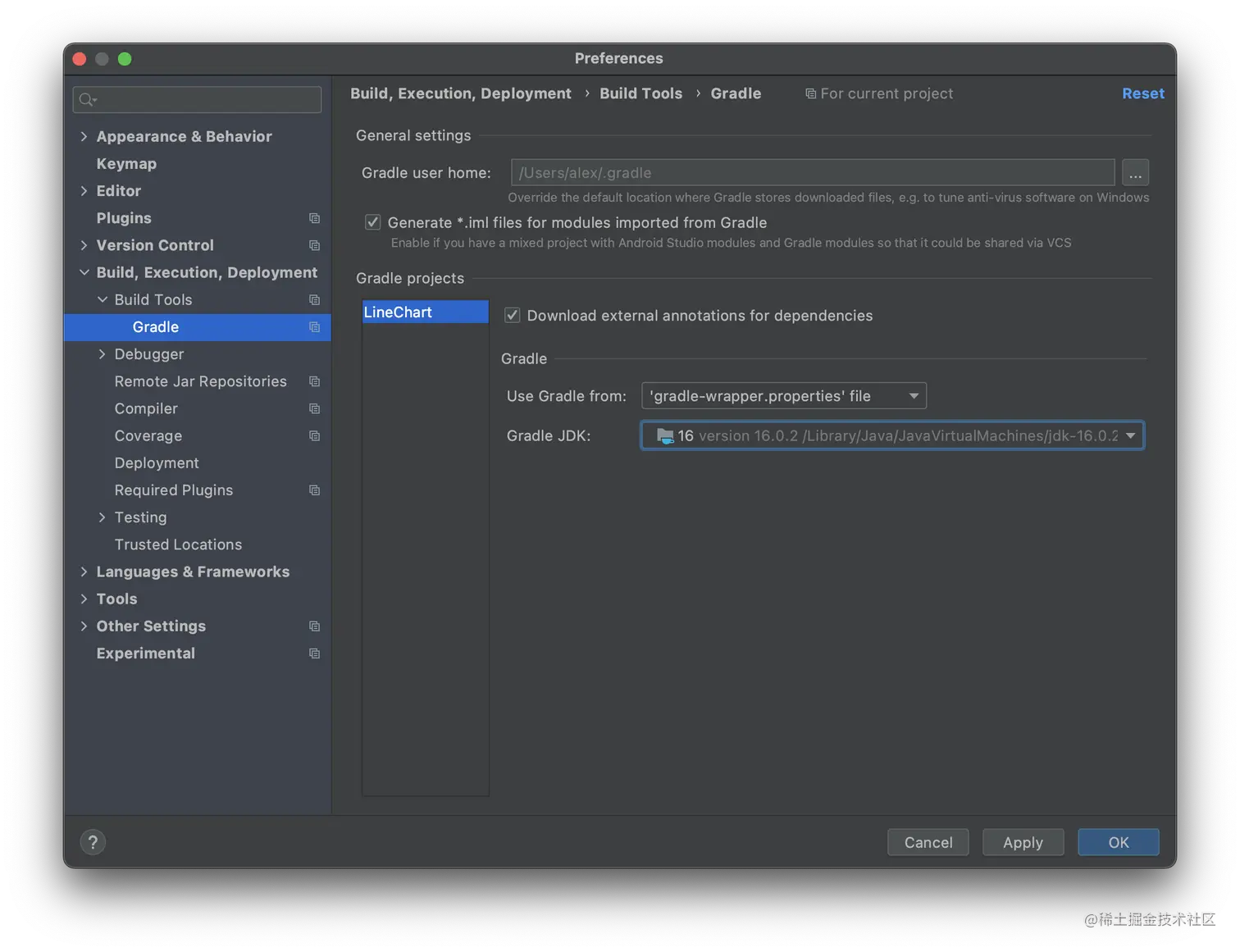Open the Gradle JDK dropdown
The width and height of the screenshot is (1240, 952).
1131,435
